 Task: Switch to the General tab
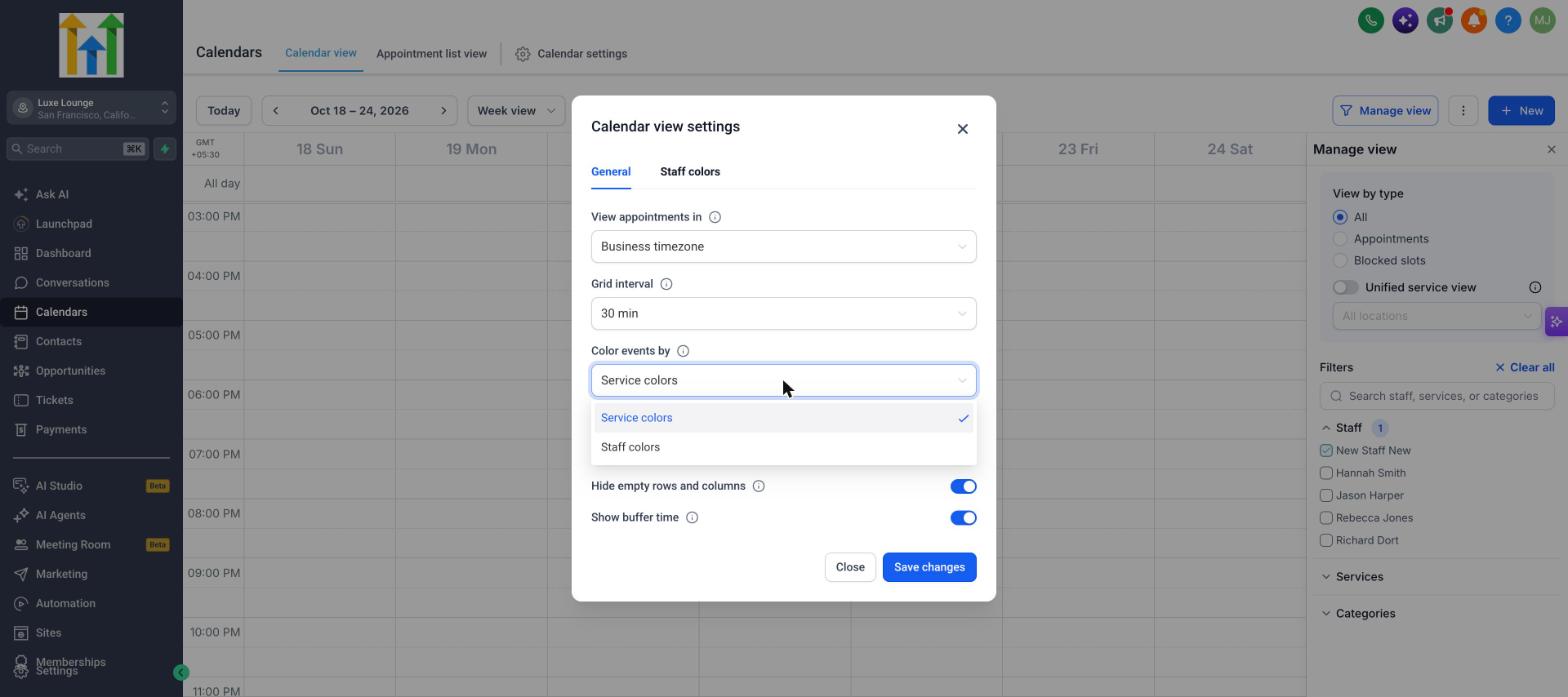[x=611, y=172]
